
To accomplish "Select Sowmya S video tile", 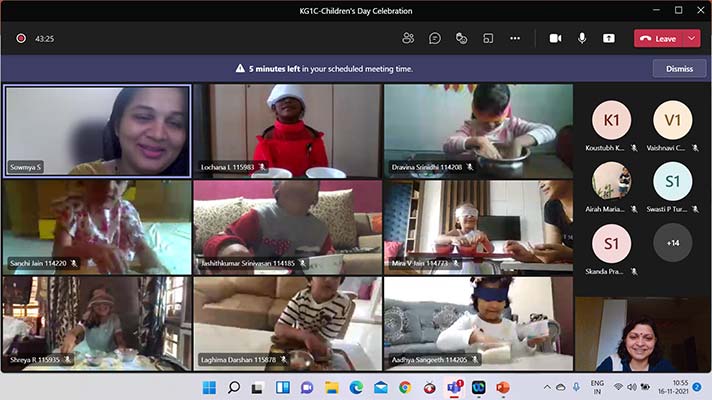I will 97,130.
